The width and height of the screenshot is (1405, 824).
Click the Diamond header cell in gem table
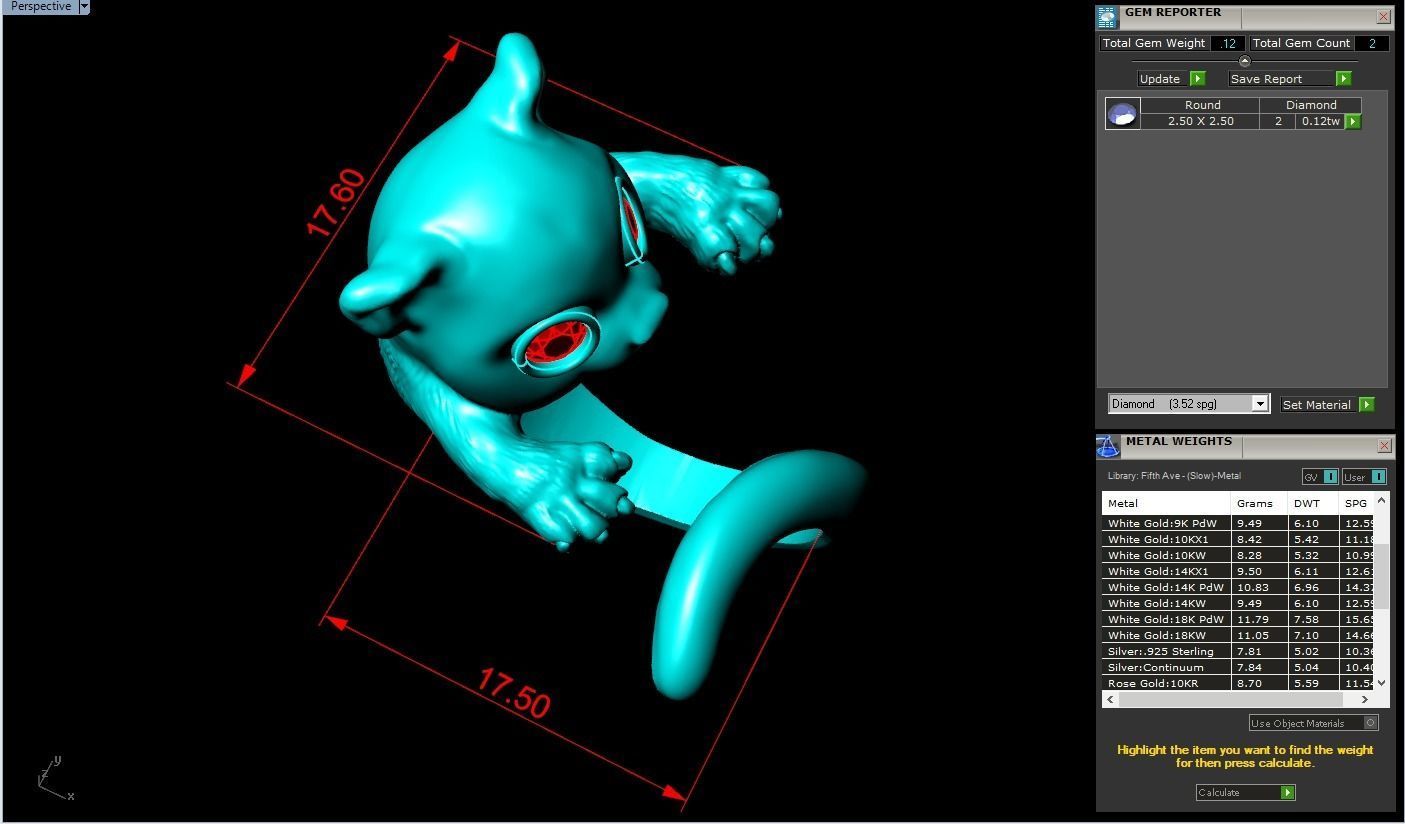(x=1310, y=105)
